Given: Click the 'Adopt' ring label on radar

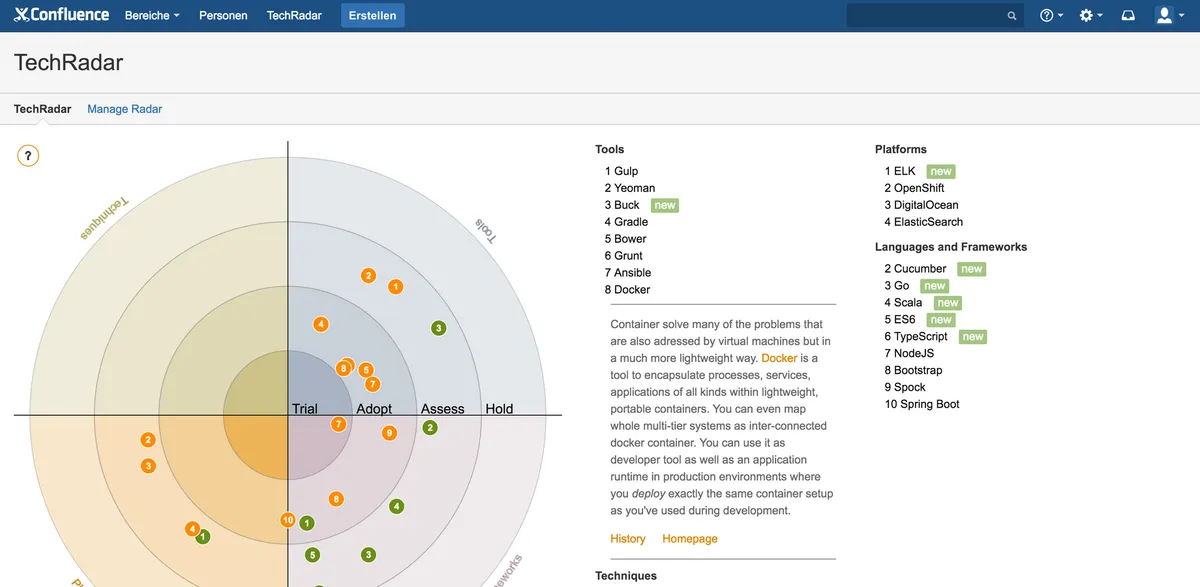Looking at the screenshot, I should coord(374,409).
